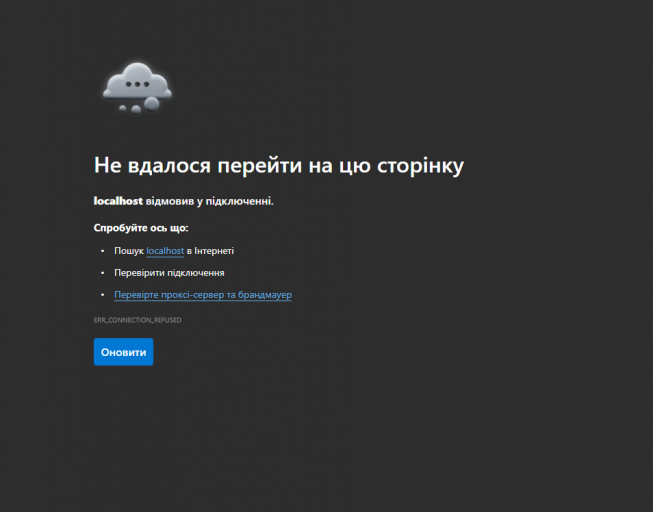Click the Спробуйте ось що label
This screenshot has height=512, width=653.
click(141, 228)
